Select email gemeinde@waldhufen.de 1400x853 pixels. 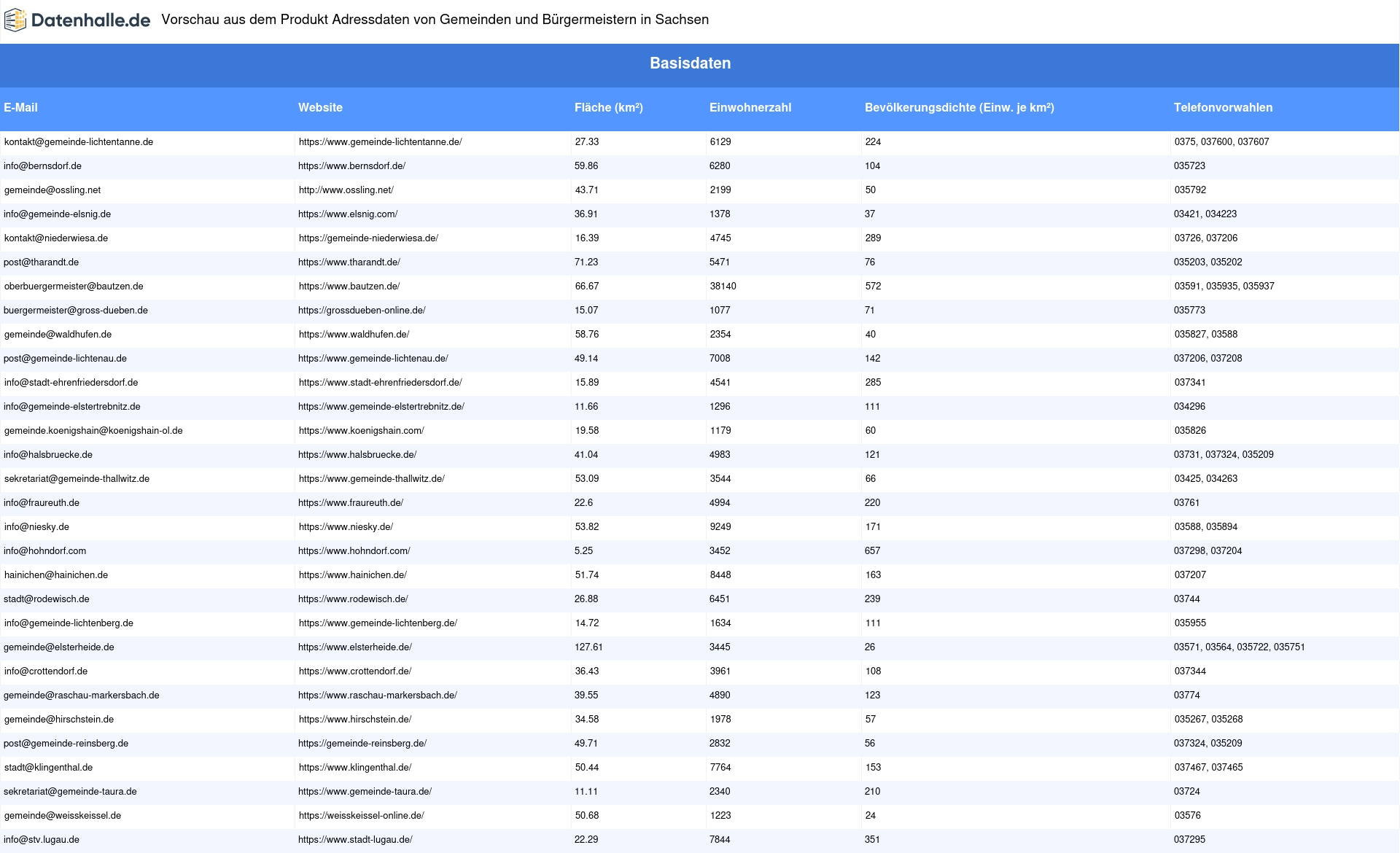58,335
